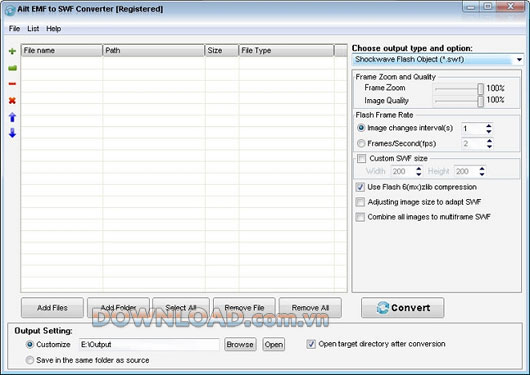
Task: Decrease the SWF Width value
Action: tap(418, 174)
